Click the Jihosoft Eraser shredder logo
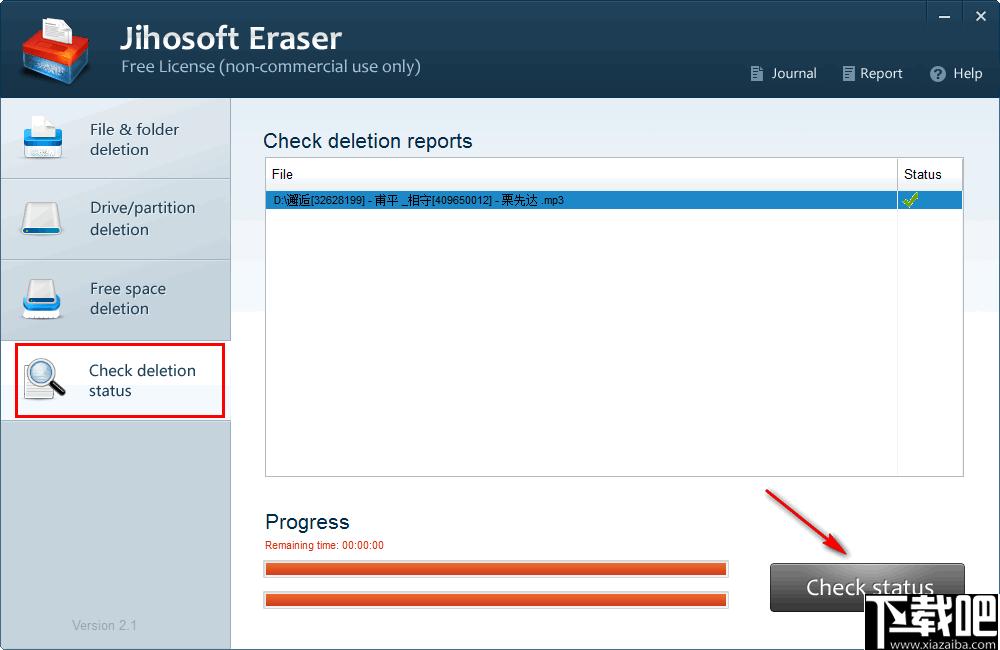The width and height of the screenshot is (1000, 650). [x=55, y=52]
